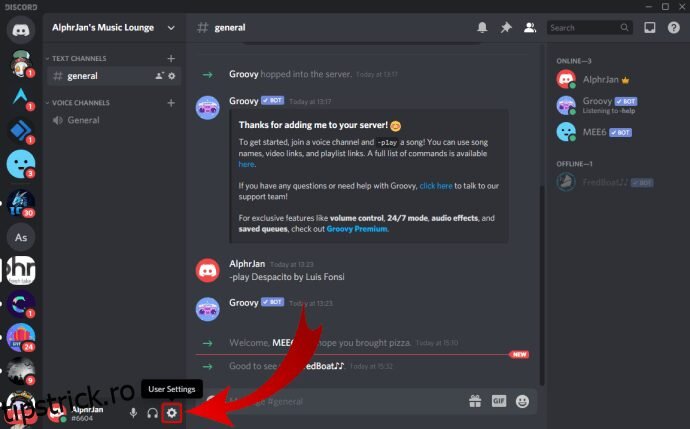
Task: Click the Groovy username on embed message
Action: [243, 101]
